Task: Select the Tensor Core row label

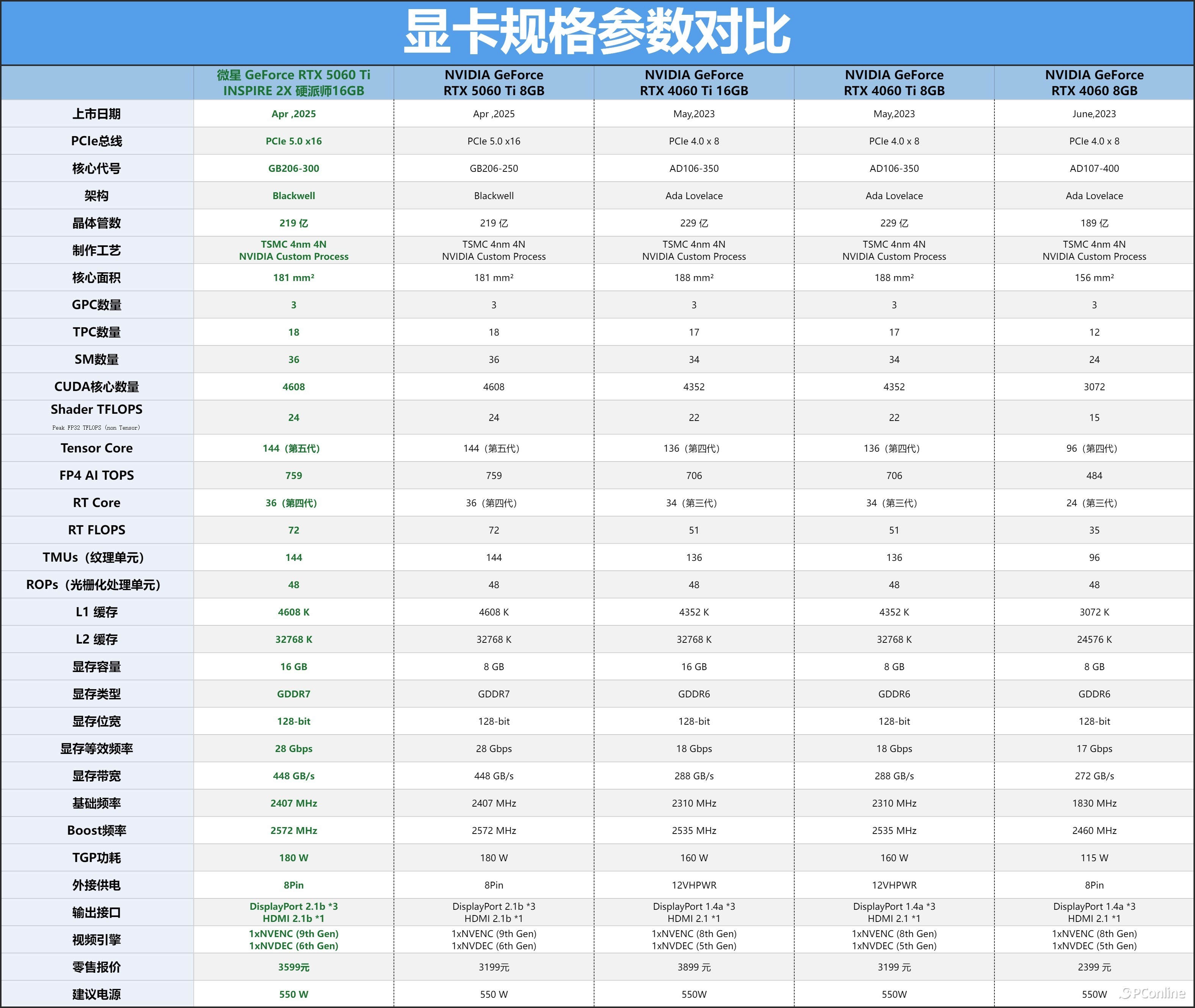Action: point(97,448)
